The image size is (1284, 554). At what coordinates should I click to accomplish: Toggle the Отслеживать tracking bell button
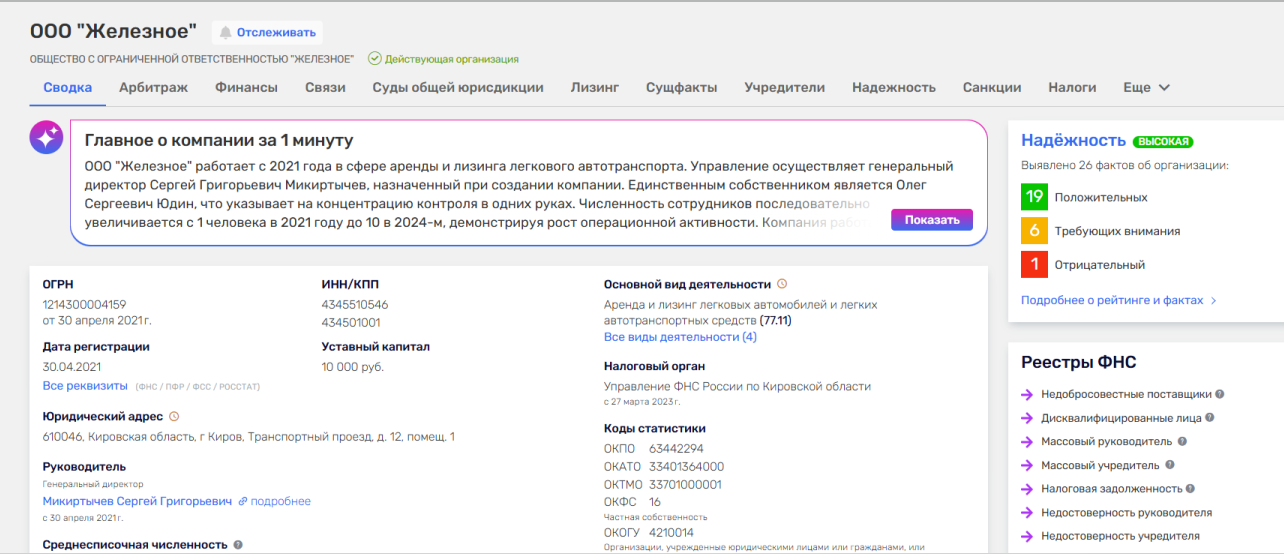pos(266,33)
